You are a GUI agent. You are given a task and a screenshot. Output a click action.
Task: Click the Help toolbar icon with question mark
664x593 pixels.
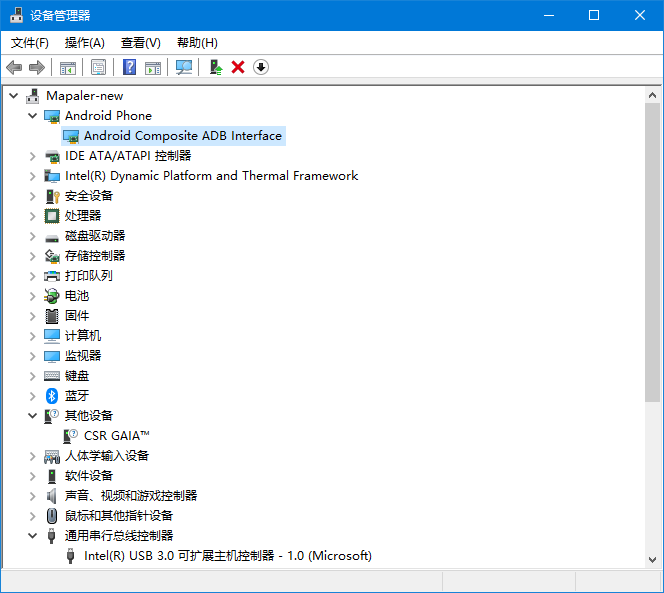tap(129, 67)
